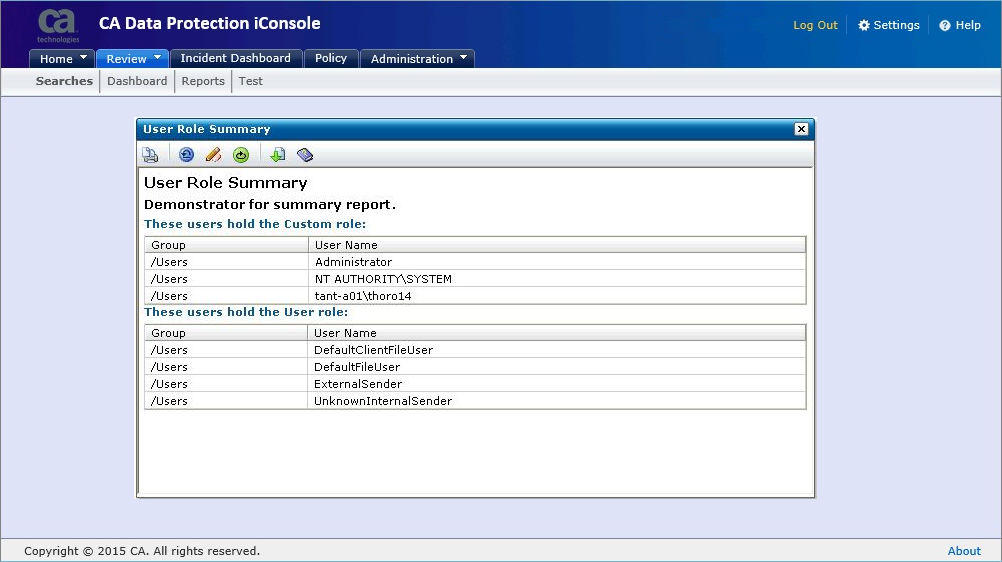
Task: Click Group header in Custom role table
Action: pyautogui.click(x=227, y=245)
